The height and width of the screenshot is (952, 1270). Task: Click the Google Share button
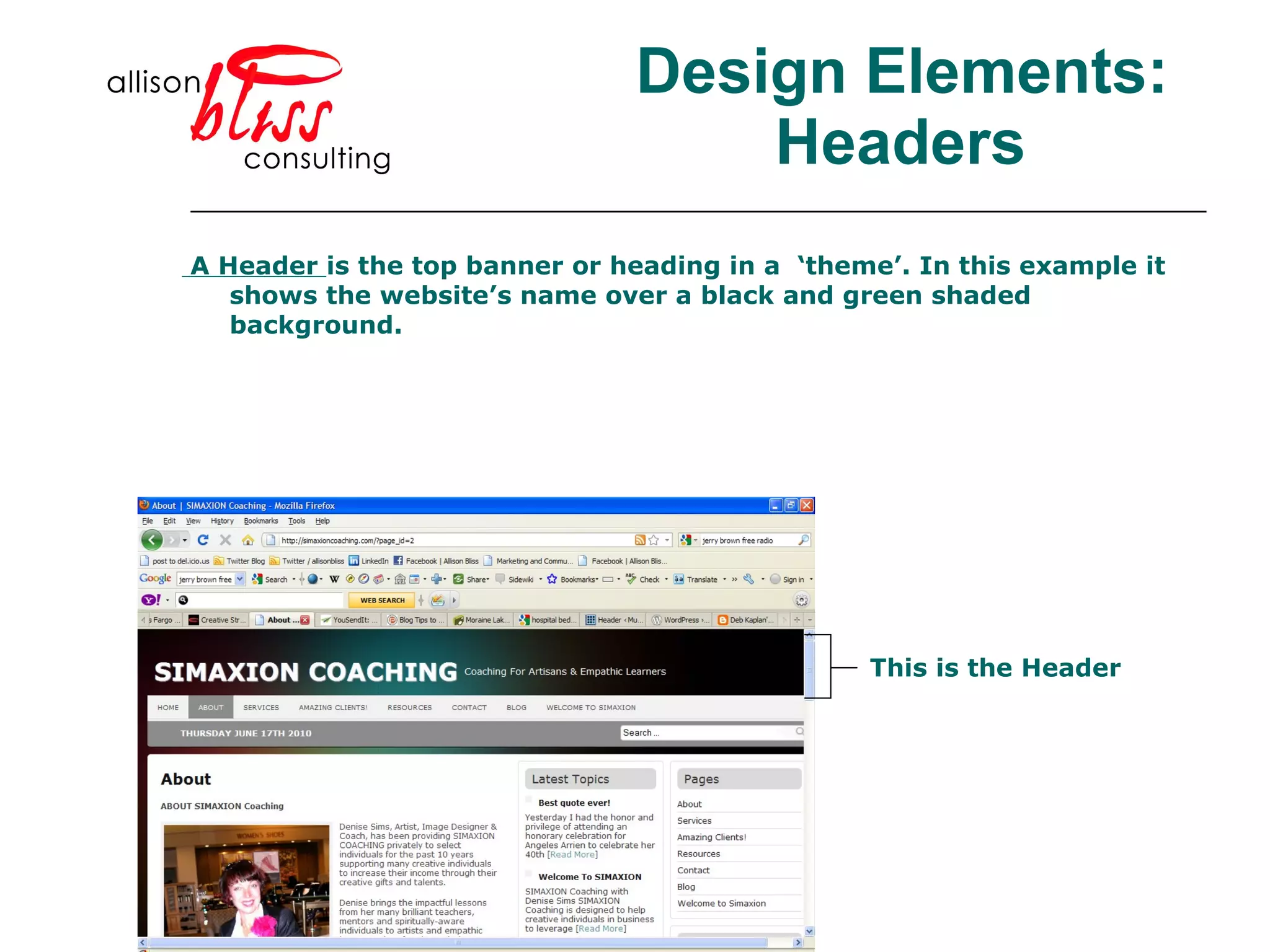point(471,580)
